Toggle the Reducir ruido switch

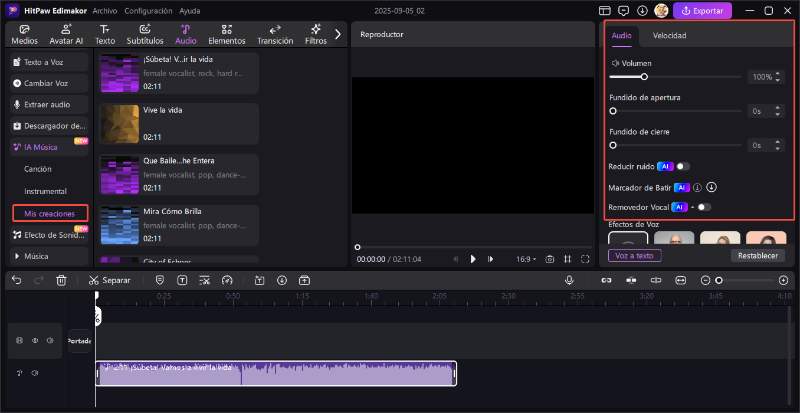point(683,166)
